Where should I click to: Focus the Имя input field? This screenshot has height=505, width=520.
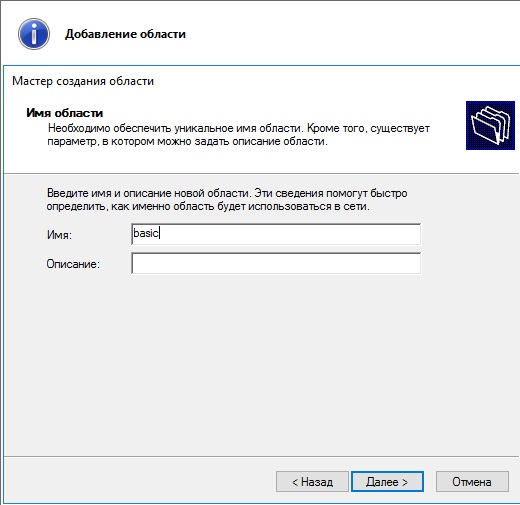276,234
